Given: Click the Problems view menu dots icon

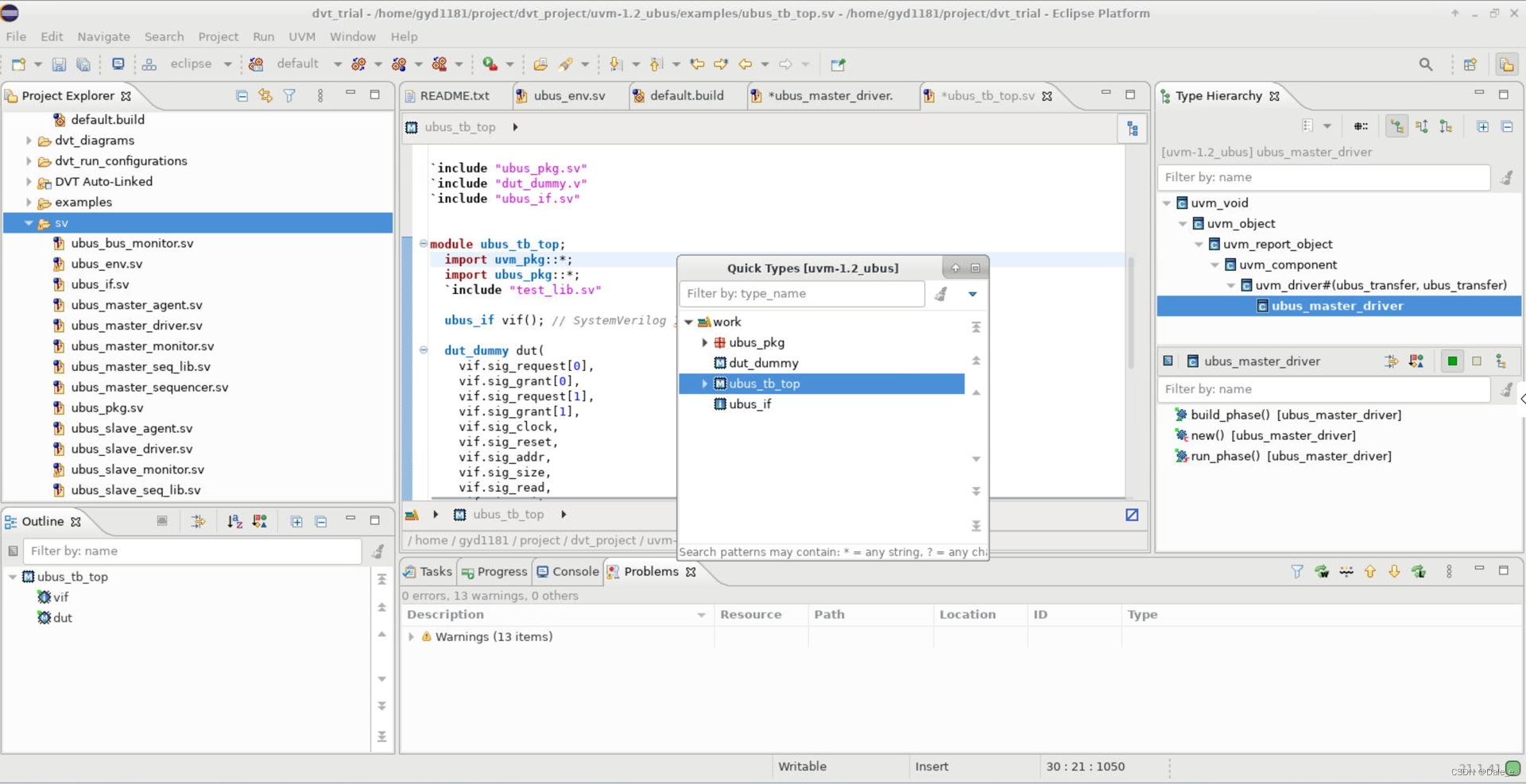Looking at the screenshot, I should coord(1449,571).
